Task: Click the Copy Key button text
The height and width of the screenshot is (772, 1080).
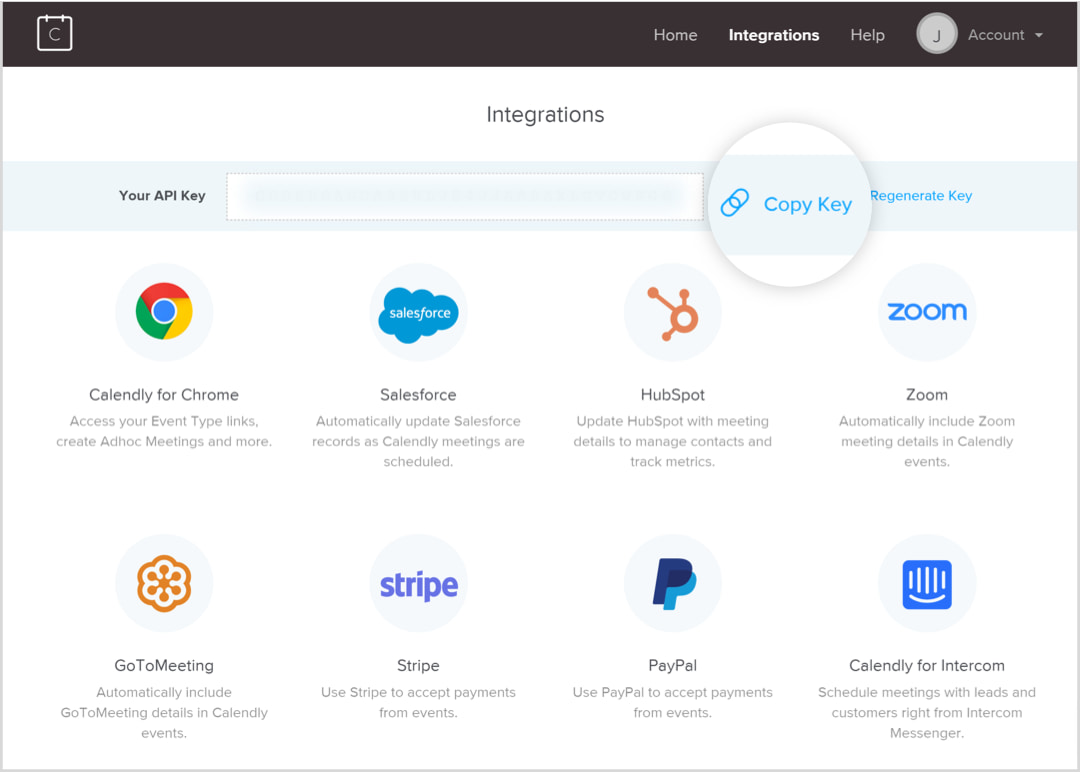Action: click(807, 205)
